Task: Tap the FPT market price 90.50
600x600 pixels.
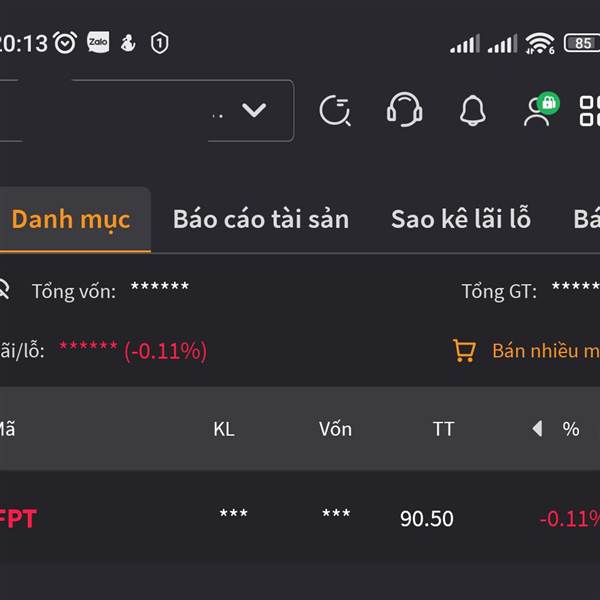Action: 427,519
